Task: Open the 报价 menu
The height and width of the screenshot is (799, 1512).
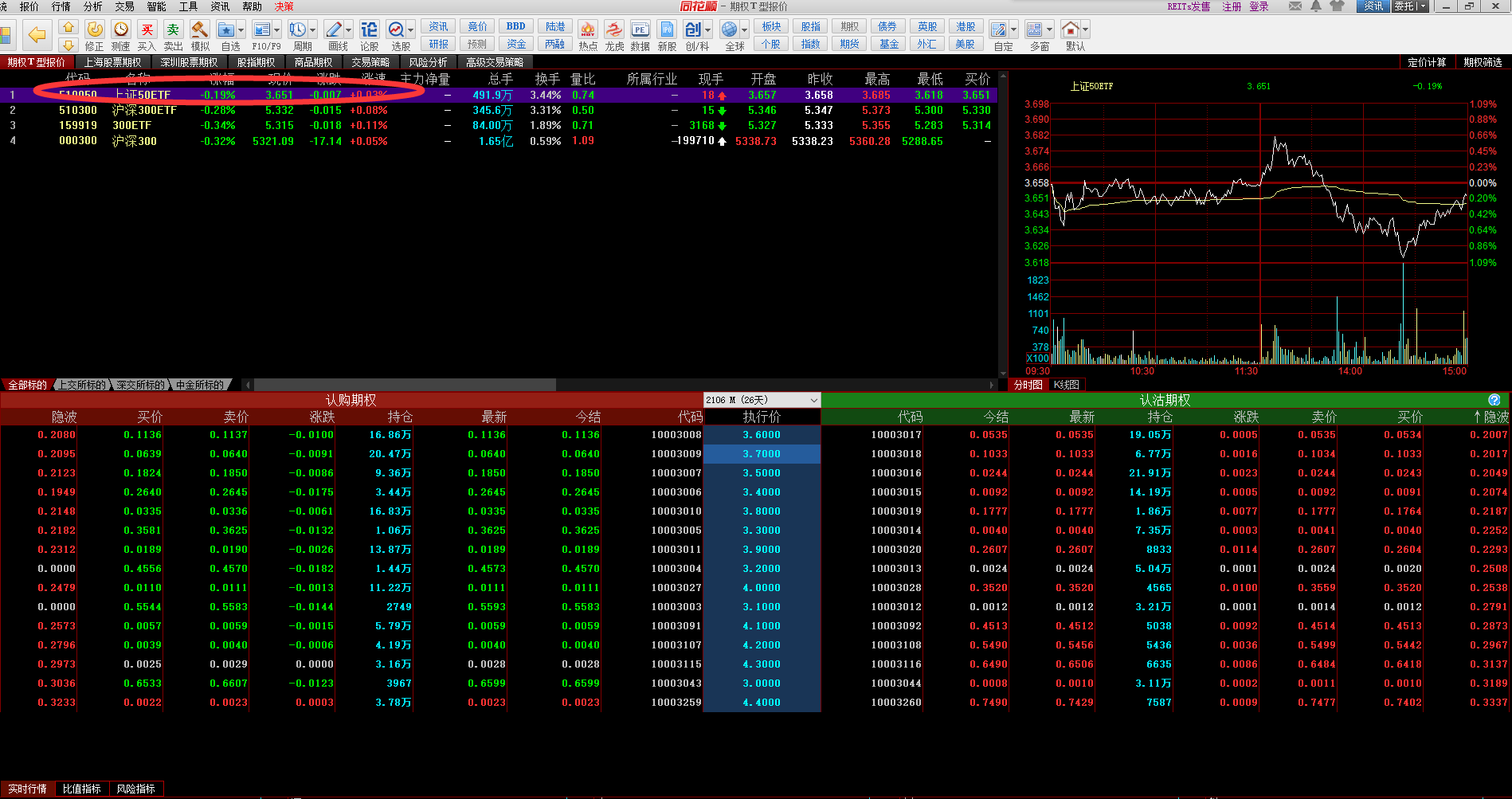Action: point(29,6)
